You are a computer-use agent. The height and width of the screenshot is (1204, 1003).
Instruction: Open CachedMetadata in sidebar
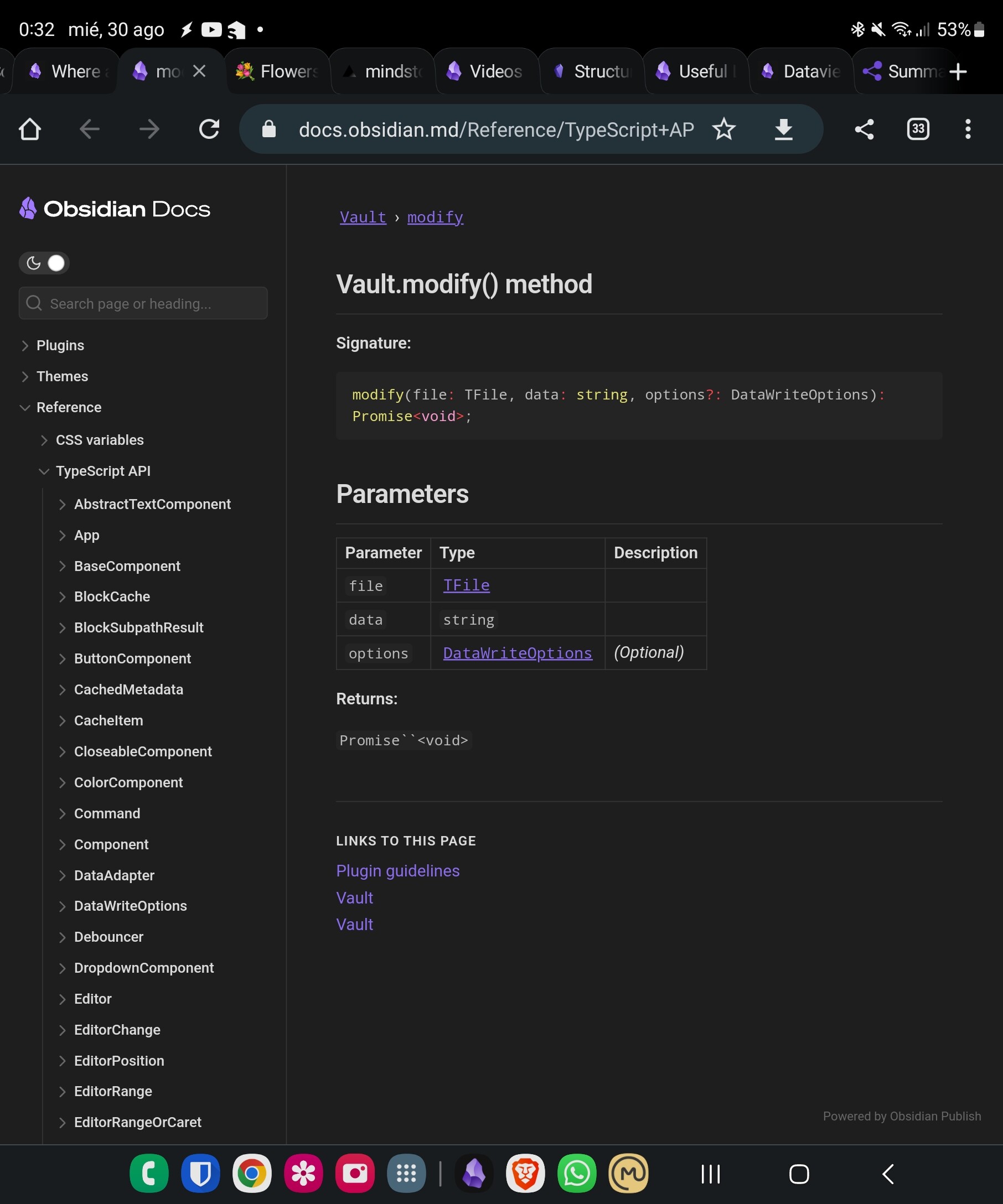point(128,689)
